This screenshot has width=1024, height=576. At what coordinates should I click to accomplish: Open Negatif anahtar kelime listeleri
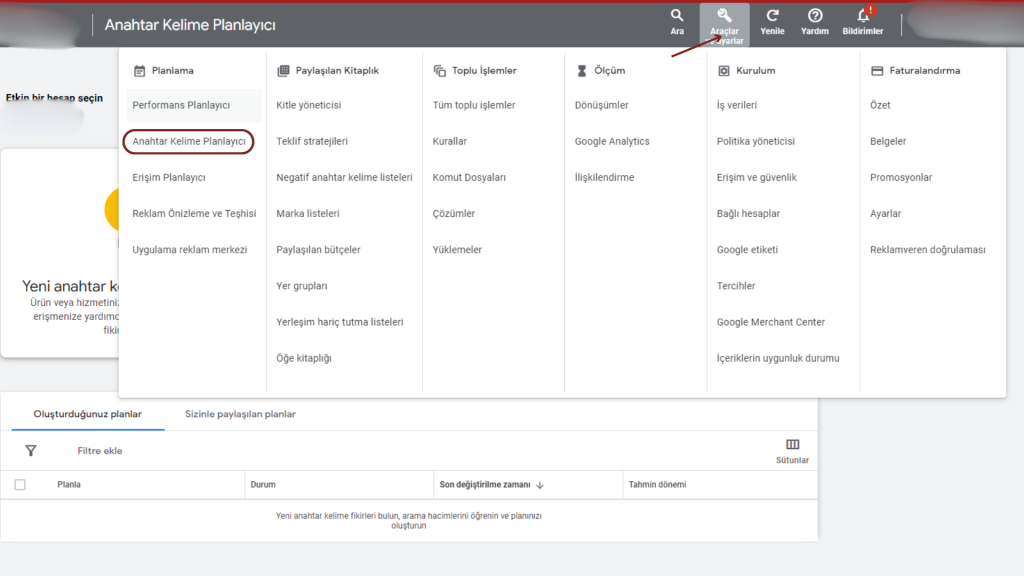[344, 178]
